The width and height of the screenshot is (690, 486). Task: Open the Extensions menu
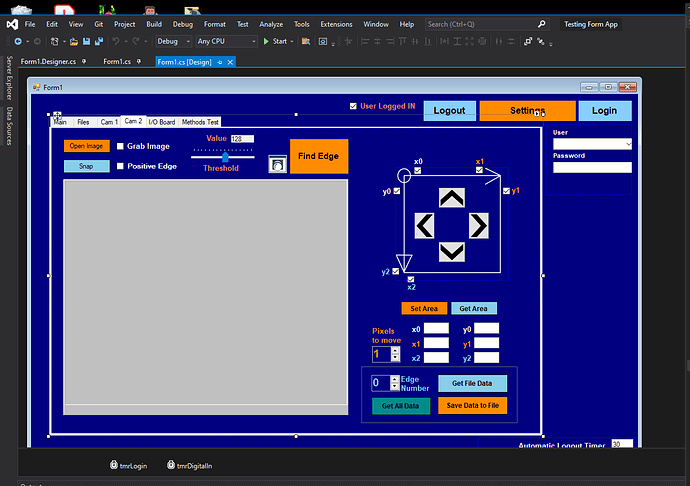336,24
